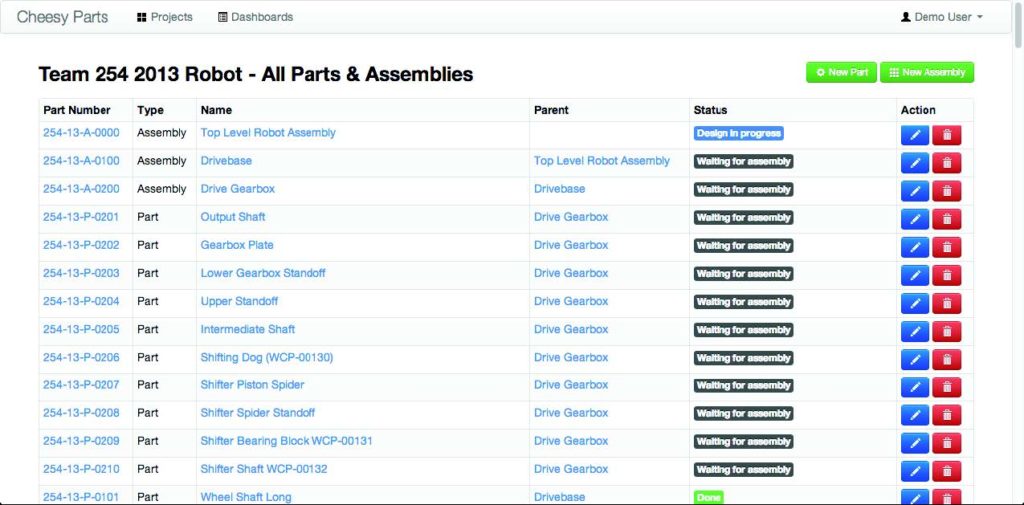The height and width of the screenshot is (505, 1024).
Task: Click the New Assembly button
Action: tap(926, 72)
